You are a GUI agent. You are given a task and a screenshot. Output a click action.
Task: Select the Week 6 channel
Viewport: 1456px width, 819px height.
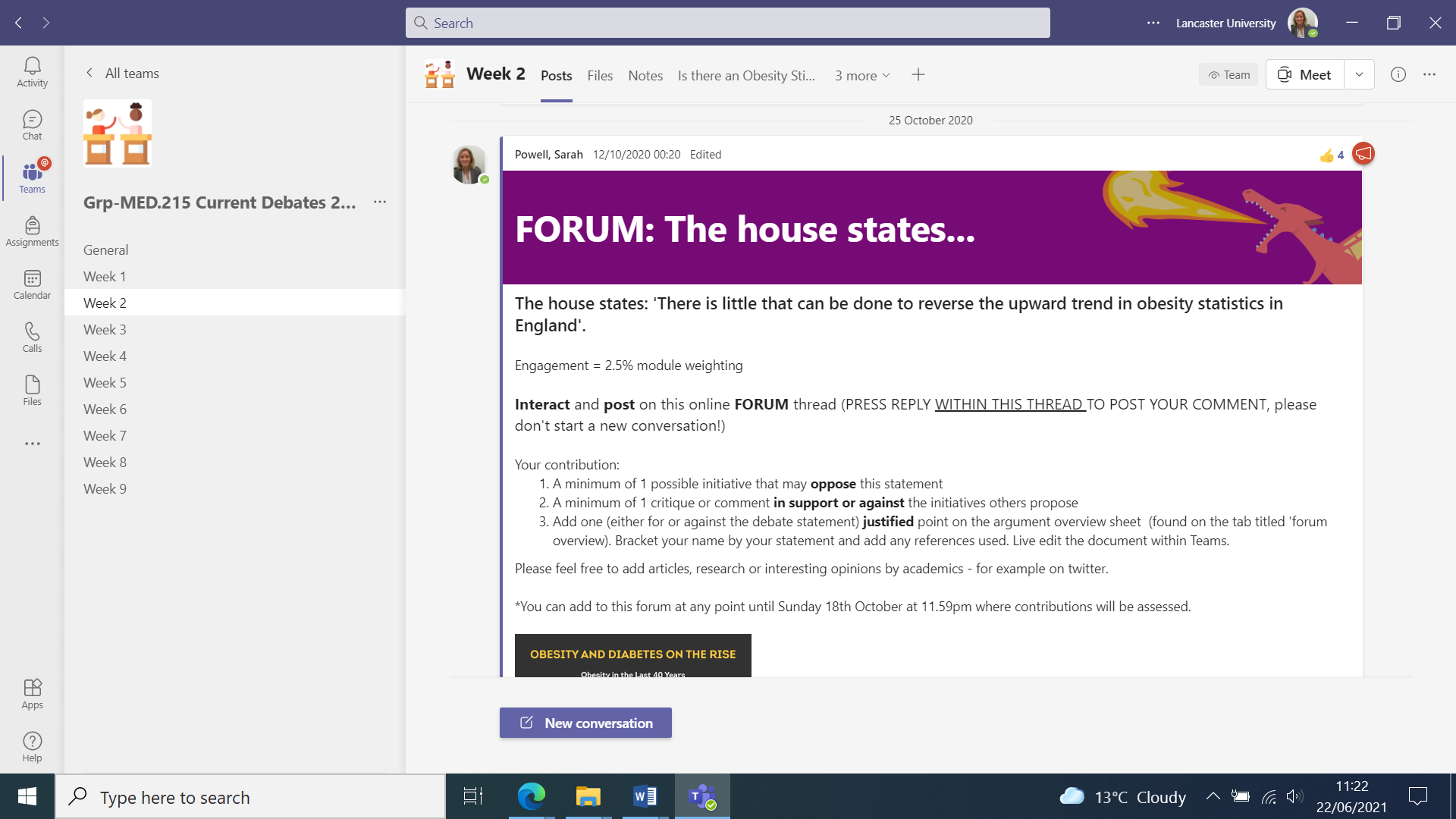pos(234,409)
